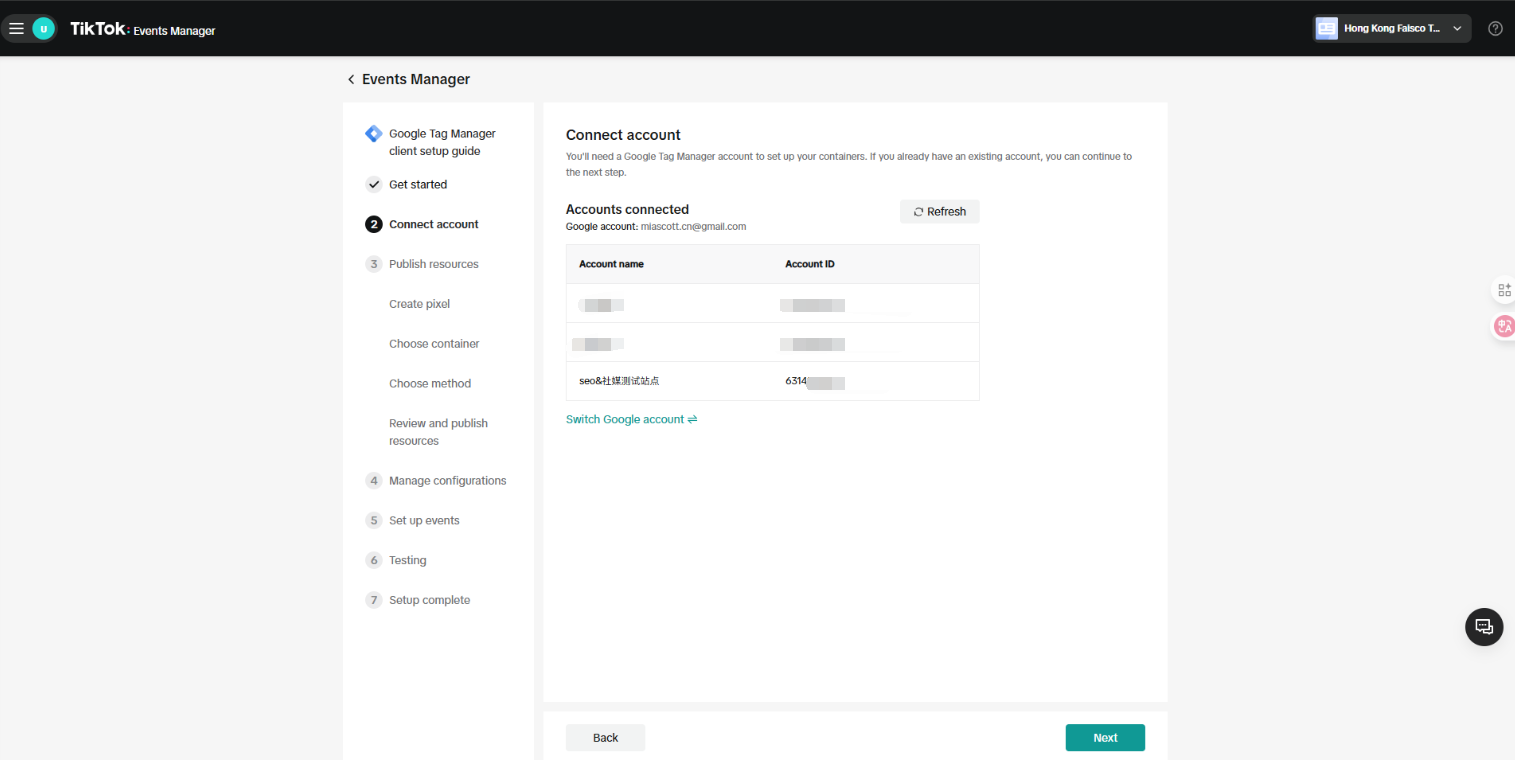Viewport: 1515px width, 760px height.
Task: Click the pink translate icon on right edge
Action: pos(1503,326)
